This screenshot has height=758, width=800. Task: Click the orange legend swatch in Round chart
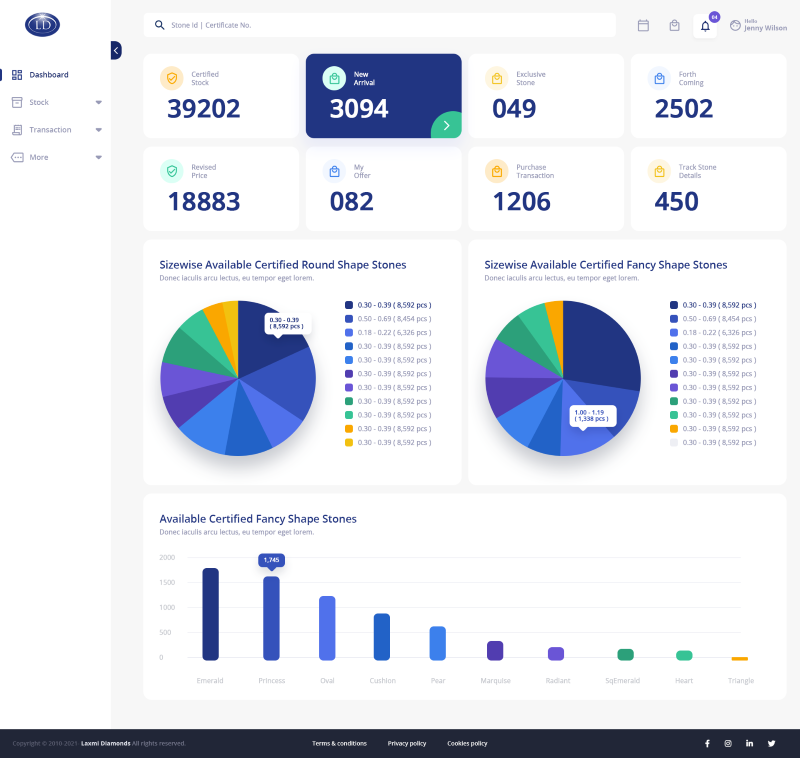pyautogui.click(x=349, y=428)
